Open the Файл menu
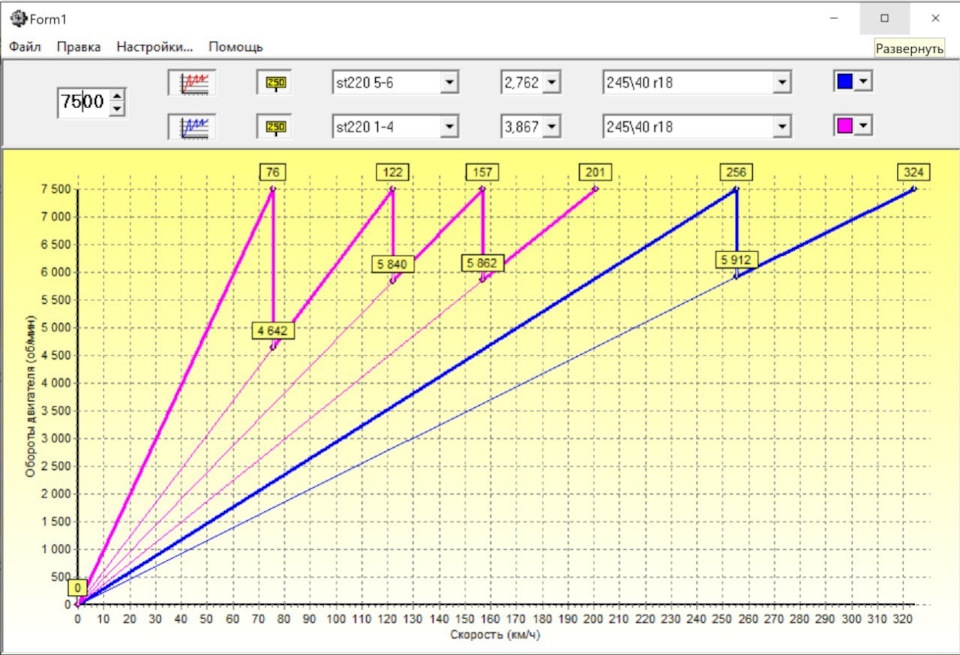Image resolution: width=960 pixels, height=655 pixels. point(25,47)
